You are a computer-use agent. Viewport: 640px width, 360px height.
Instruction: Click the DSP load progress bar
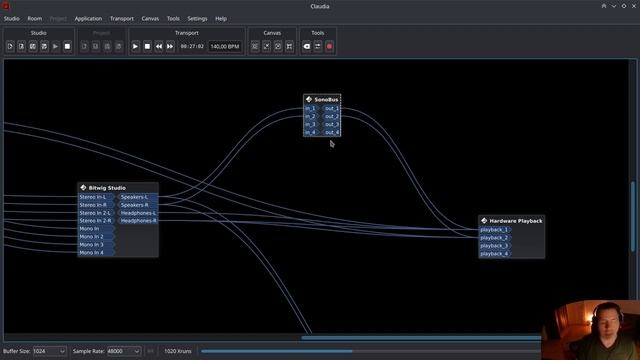tap(371, 351)
